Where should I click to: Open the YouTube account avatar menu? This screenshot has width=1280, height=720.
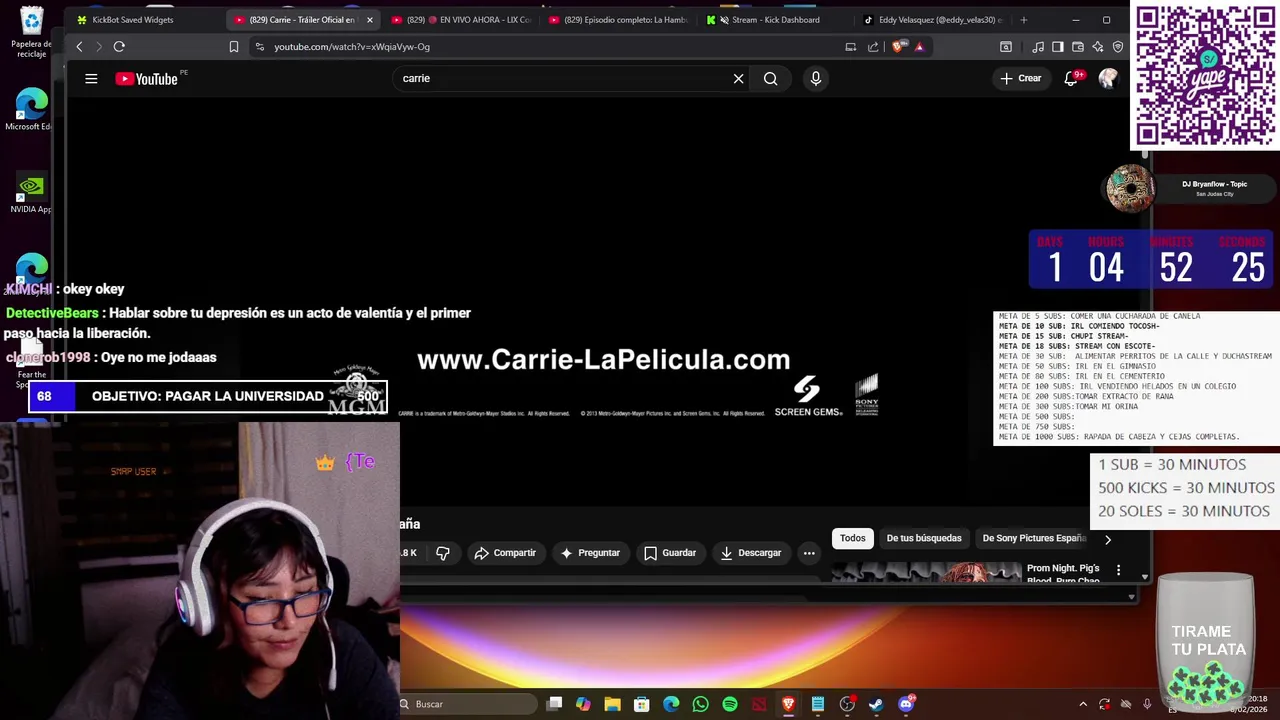point(1108,79)
